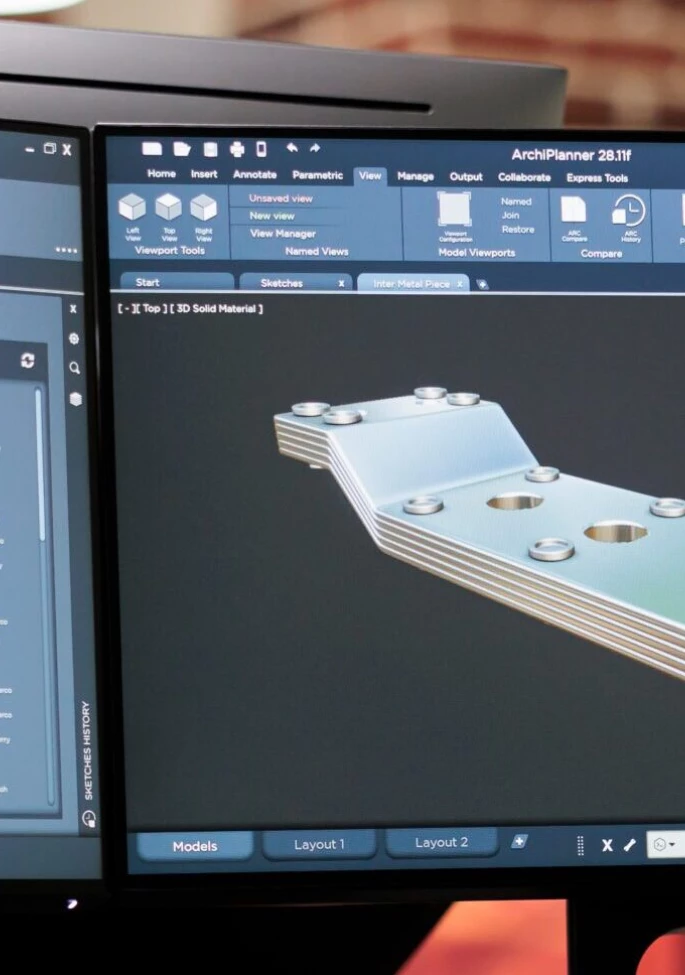The width and height of the screenshot is (685, 975).
Task: Click the layers stack icon in side panel
Action: pos(75,398)
